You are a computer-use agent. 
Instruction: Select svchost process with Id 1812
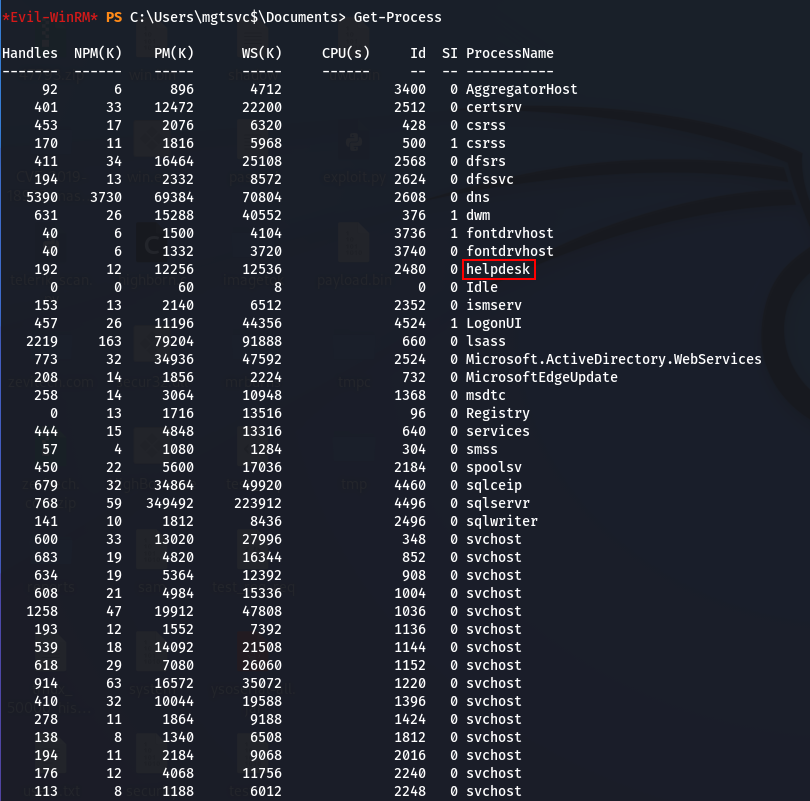(493, 737)
